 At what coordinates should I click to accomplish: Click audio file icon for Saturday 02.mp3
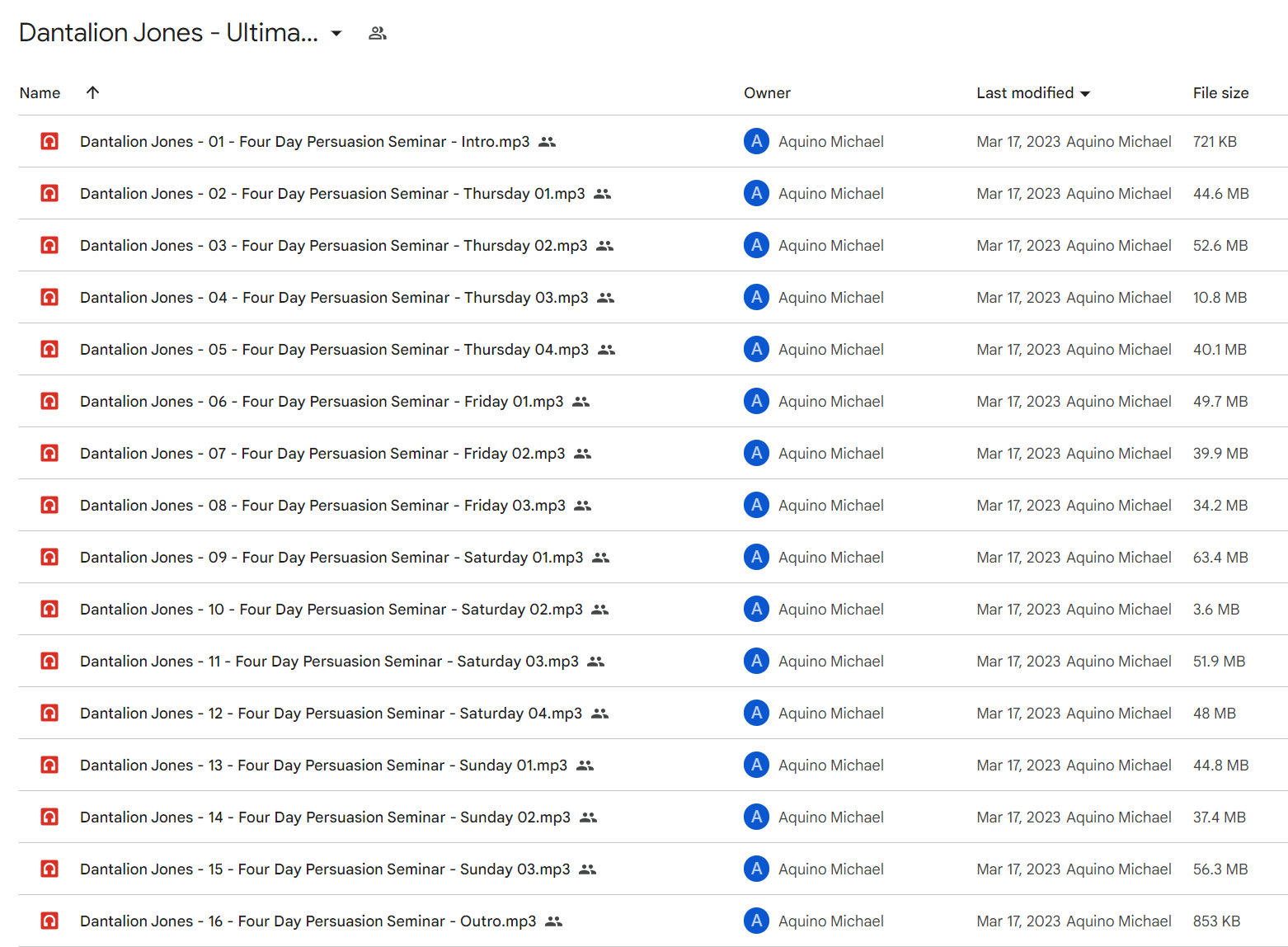pos(49,609)
